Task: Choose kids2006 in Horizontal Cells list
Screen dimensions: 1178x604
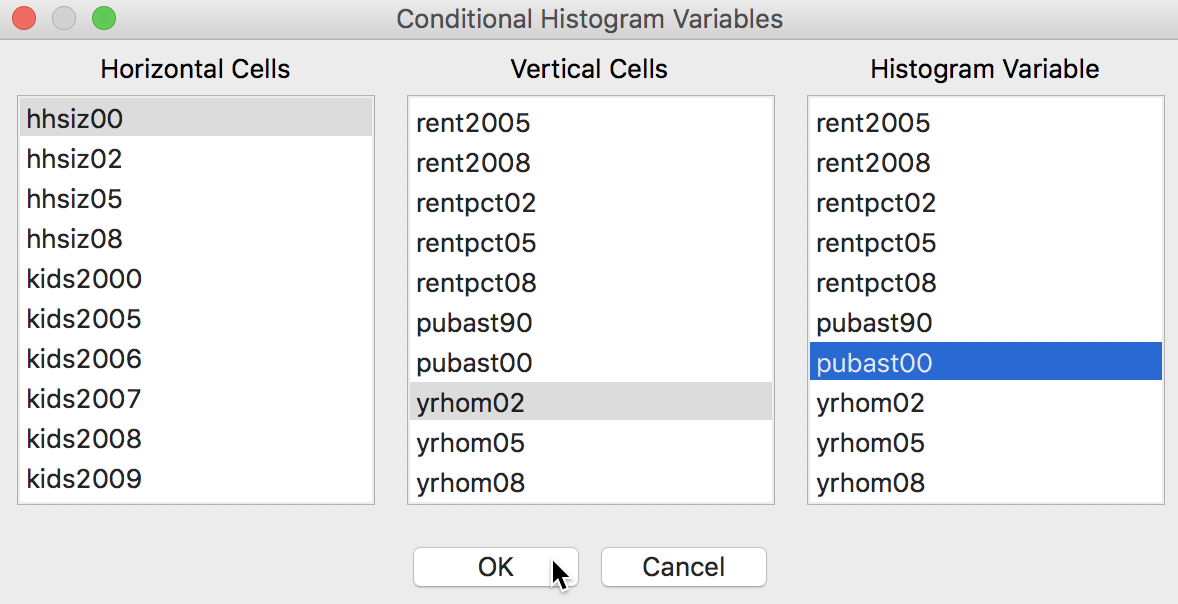Action: click(196, 358)
